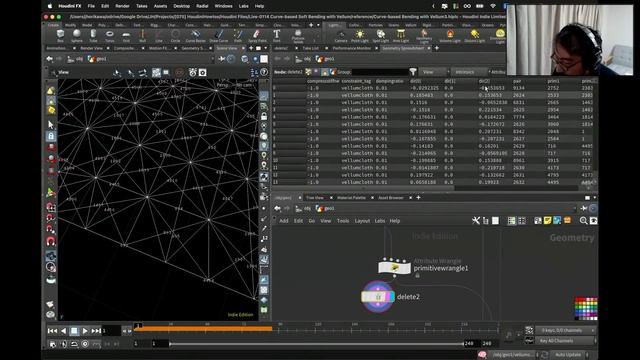This screenshot has width=640, height=360.
Task: Select the Torus shelf tool
Action: coord(109,36)
